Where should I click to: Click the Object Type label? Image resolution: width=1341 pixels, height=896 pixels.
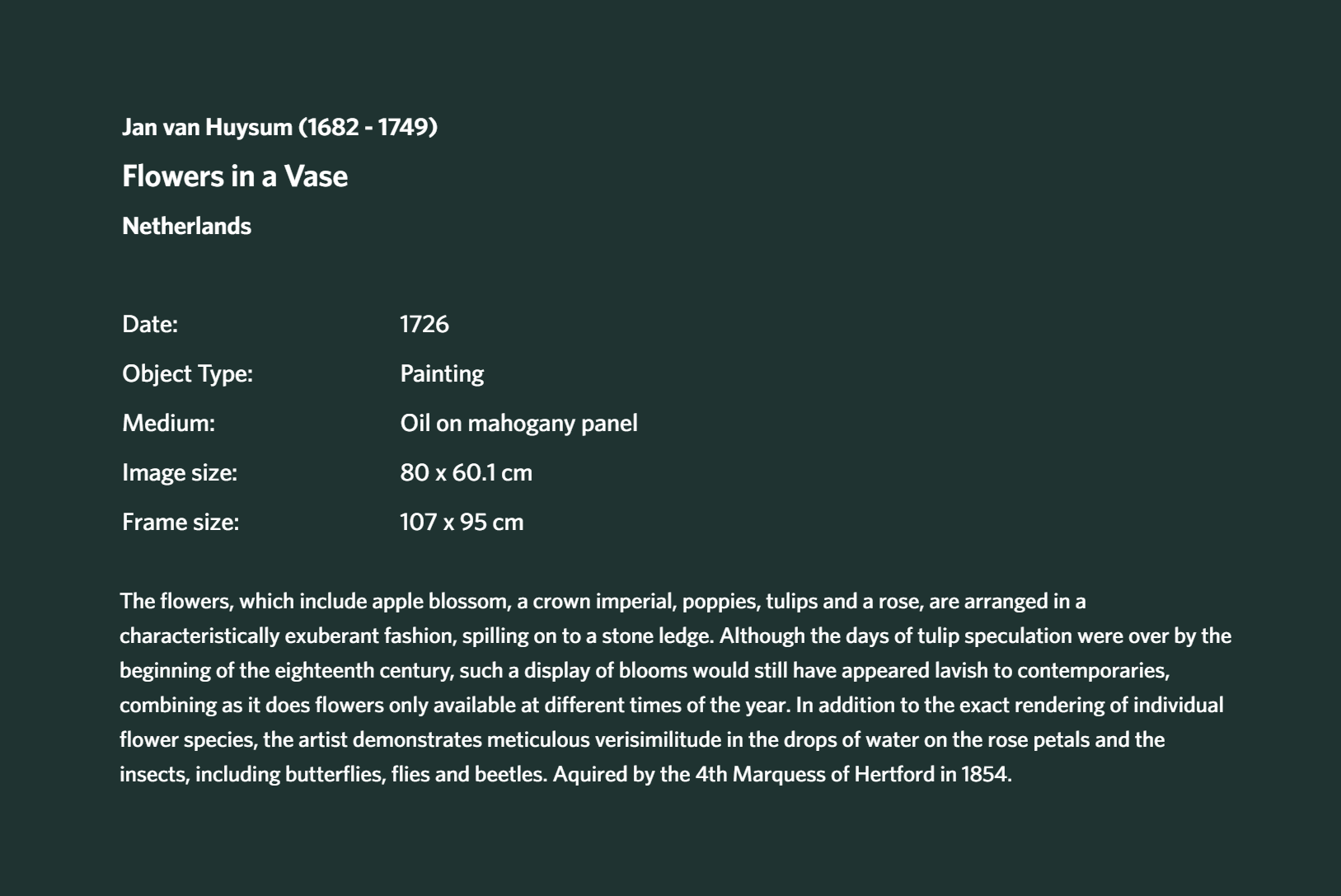[188, 374]
